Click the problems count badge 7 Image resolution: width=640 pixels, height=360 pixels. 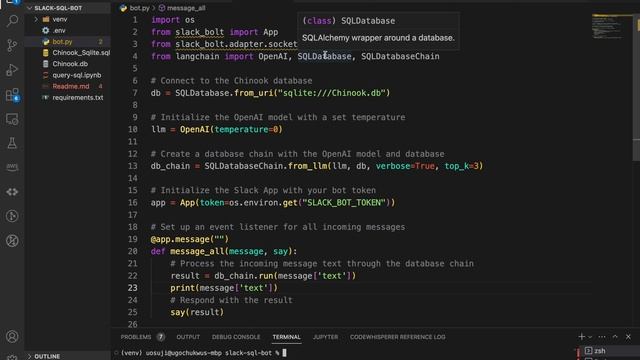tap(160, 337)
